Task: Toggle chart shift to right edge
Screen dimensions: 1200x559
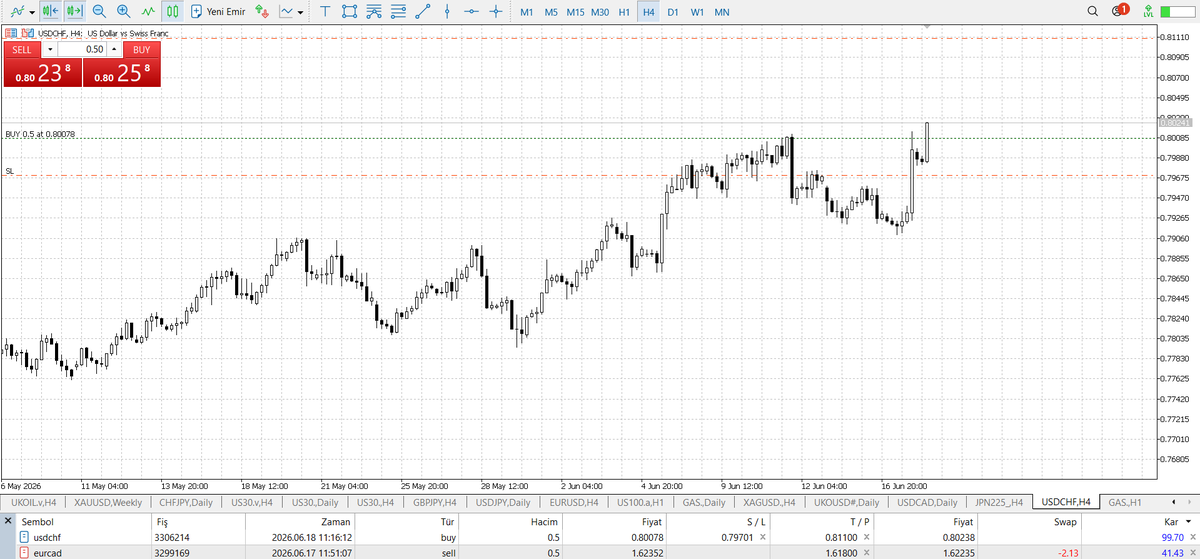Action: coord(51,12)
